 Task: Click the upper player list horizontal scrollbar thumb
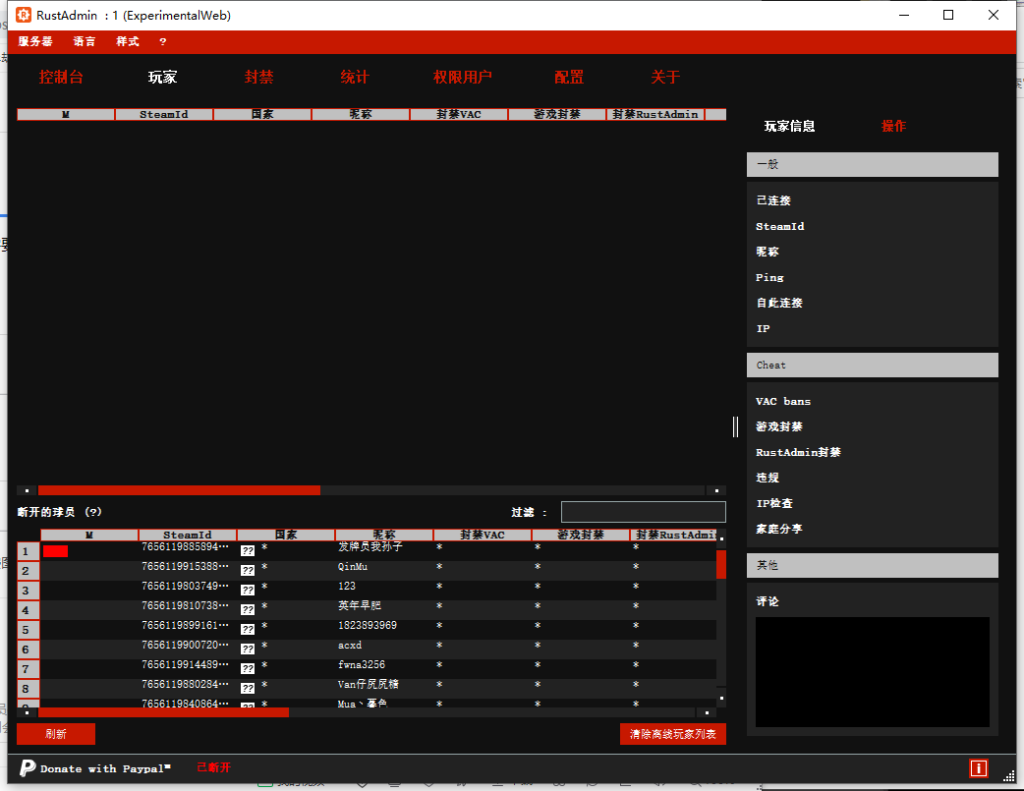[x=179, y=490]
